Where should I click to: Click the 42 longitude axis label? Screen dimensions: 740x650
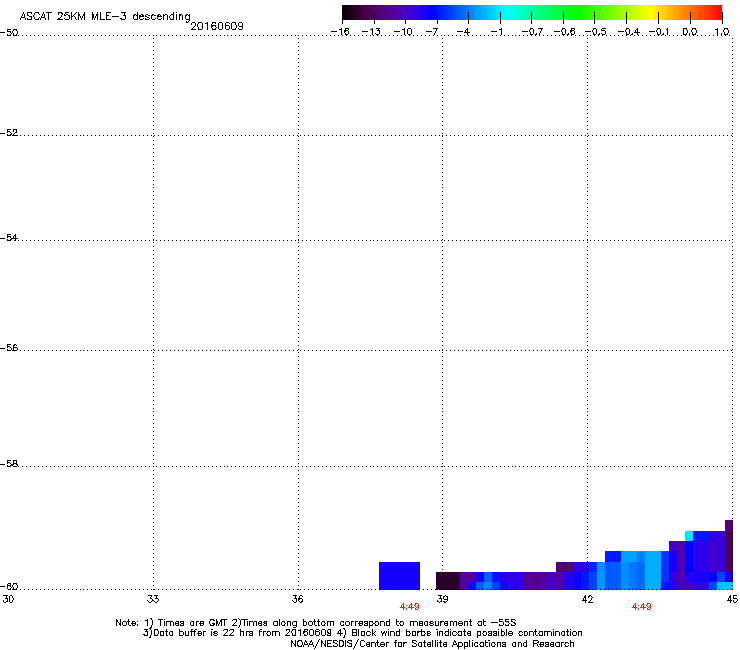(x=587, y=599)
